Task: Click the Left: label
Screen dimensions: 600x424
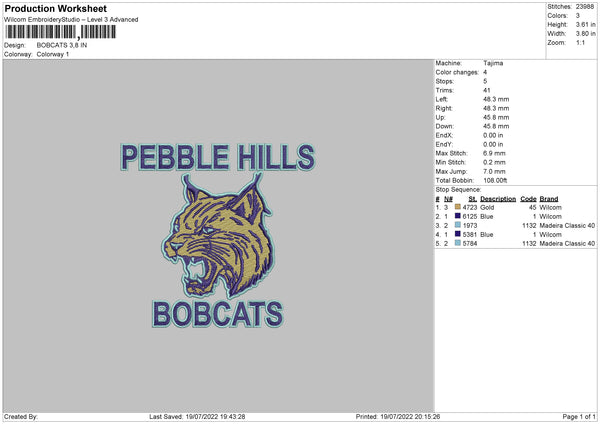Action: pyautogui.click(x=441, y=99)
